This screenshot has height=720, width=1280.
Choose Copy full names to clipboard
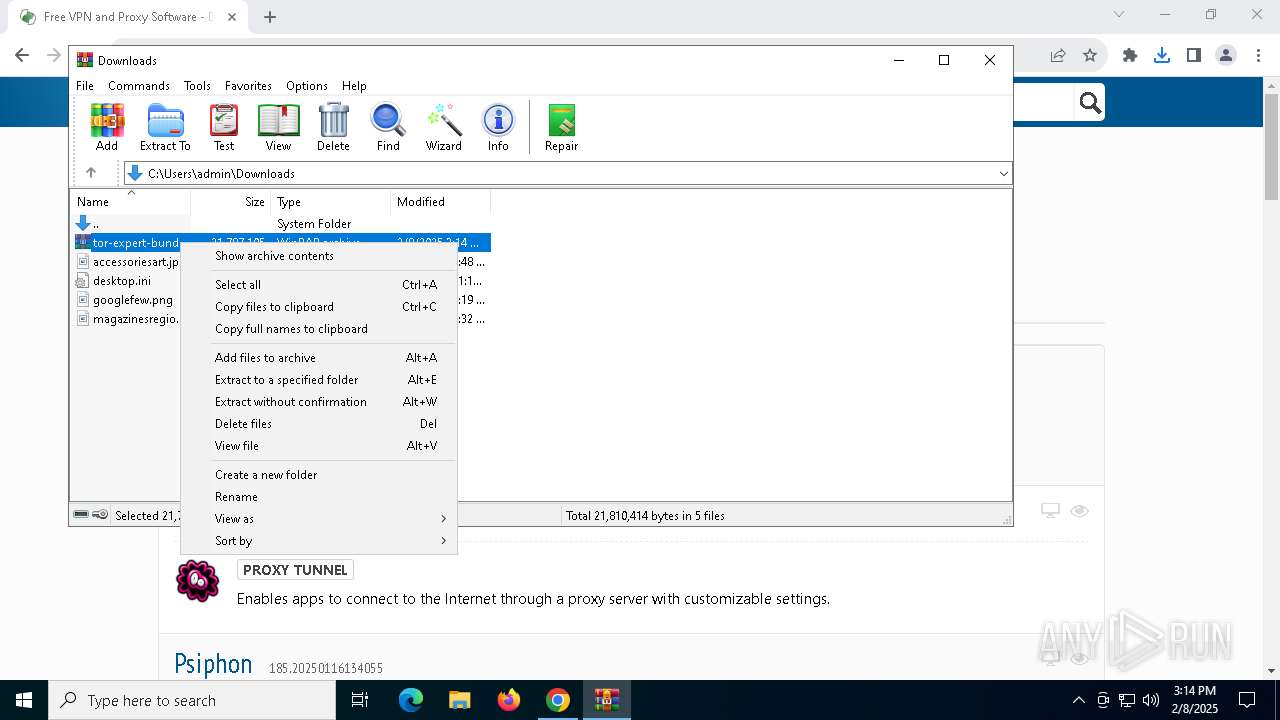tap(318, 329)
